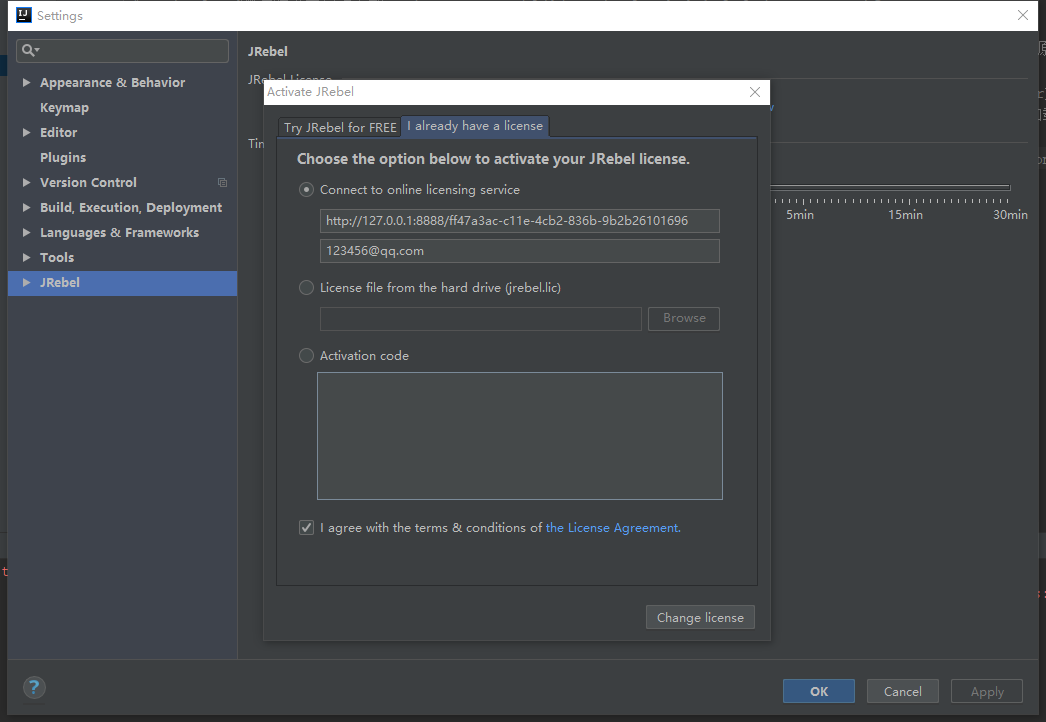1046x722 pixels.
Task: Open Keymap settings page
Action: pos(64,107)
